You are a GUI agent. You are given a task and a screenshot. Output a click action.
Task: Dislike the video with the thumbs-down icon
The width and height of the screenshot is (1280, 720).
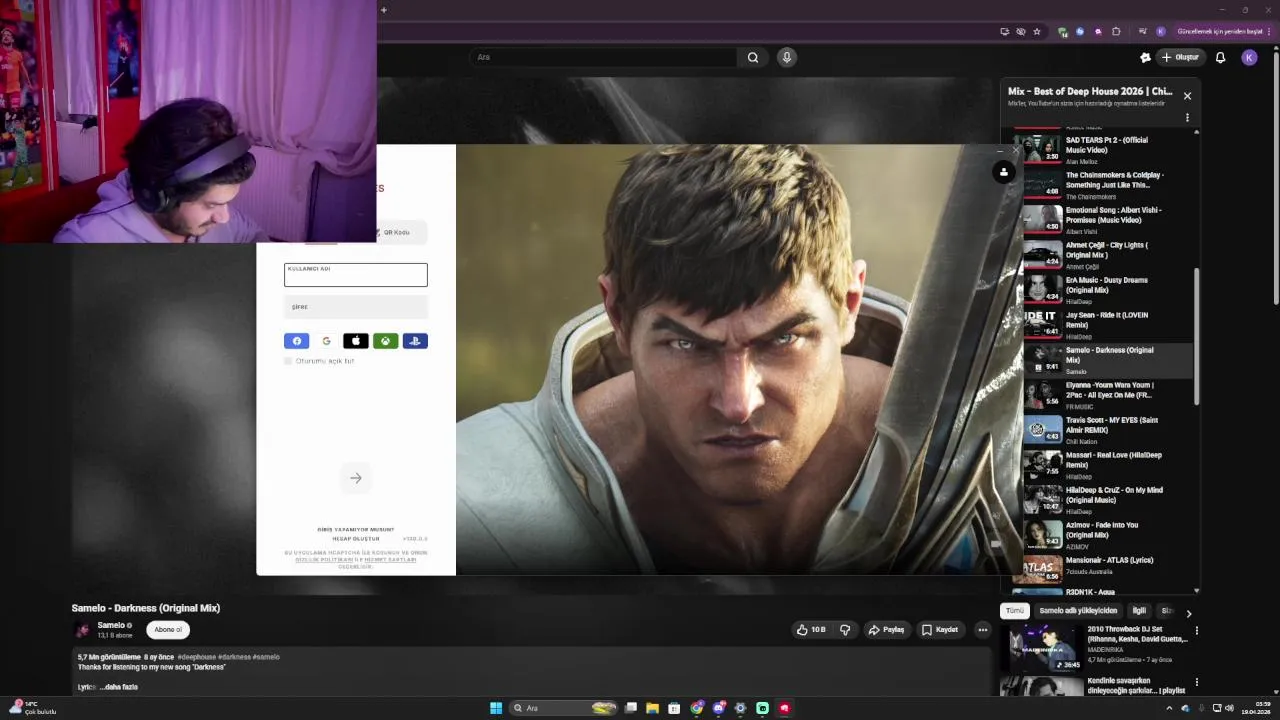[x=845, y=630]
